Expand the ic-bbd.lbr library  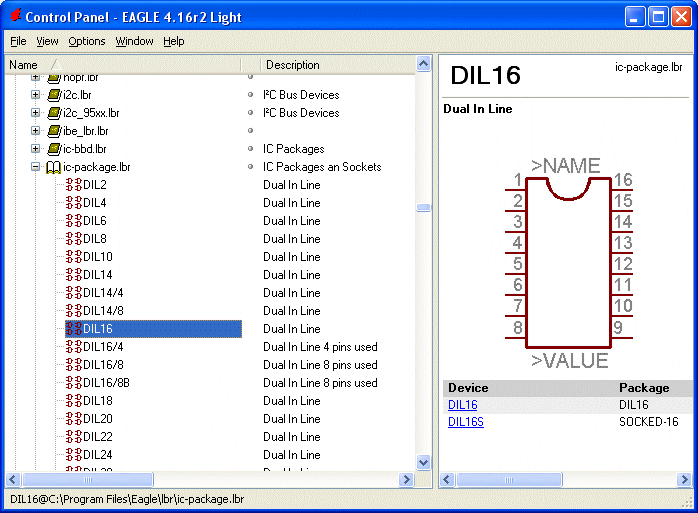(x=35, y=148)
